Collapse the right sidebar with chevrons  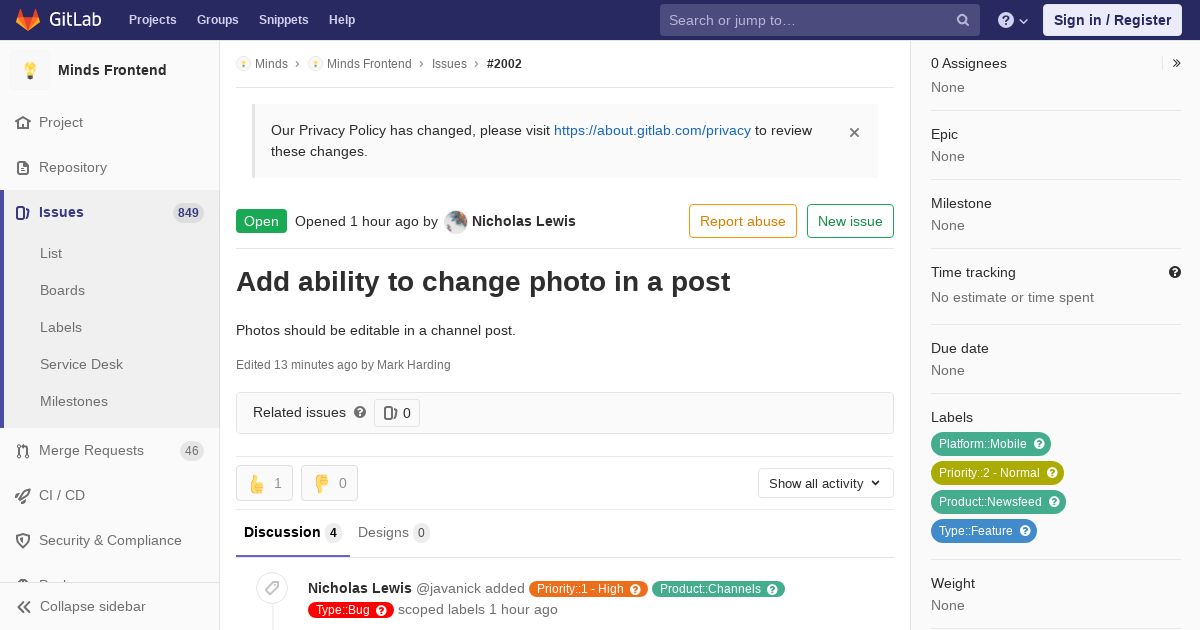click(x=1176, y=63)
